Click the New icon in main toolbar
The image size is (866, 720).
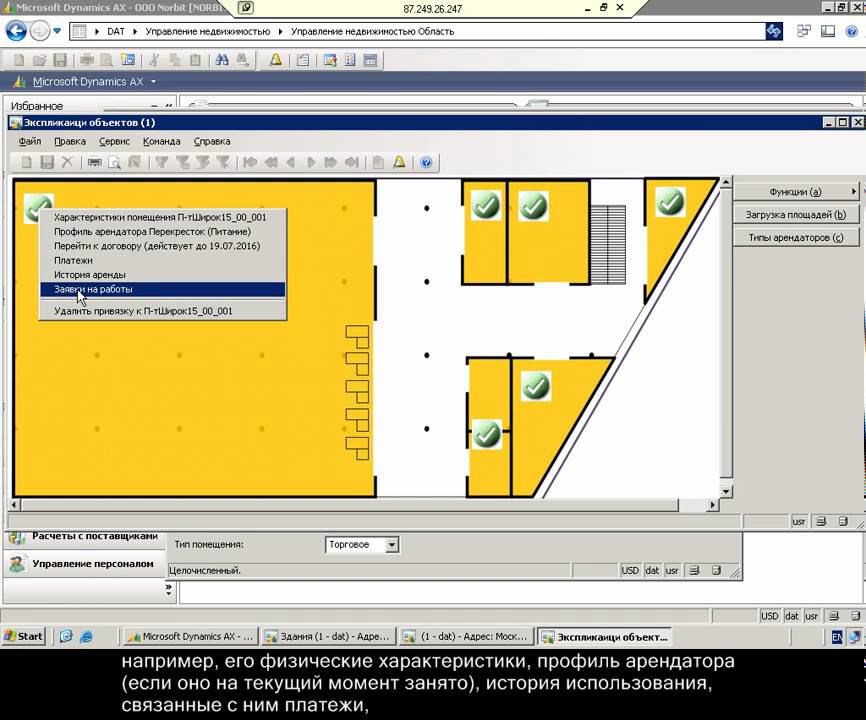[x=19, y=60]
